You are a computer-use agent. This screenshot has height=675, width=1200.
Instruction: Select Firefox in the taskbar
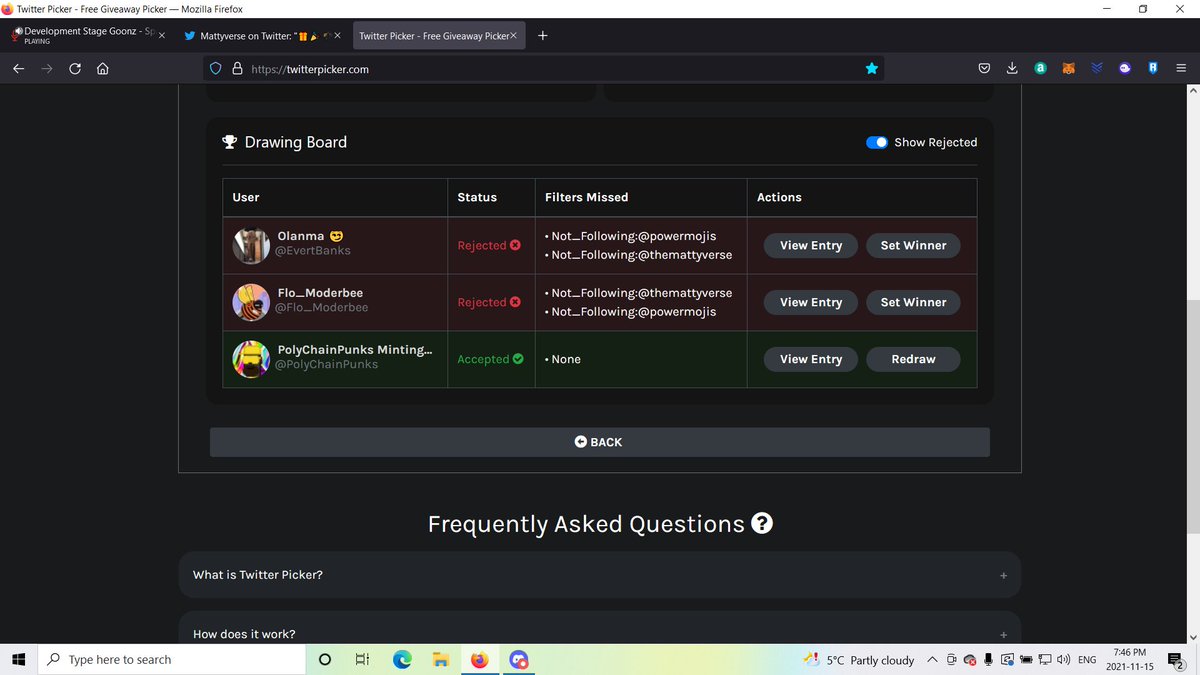coord(479,660)
